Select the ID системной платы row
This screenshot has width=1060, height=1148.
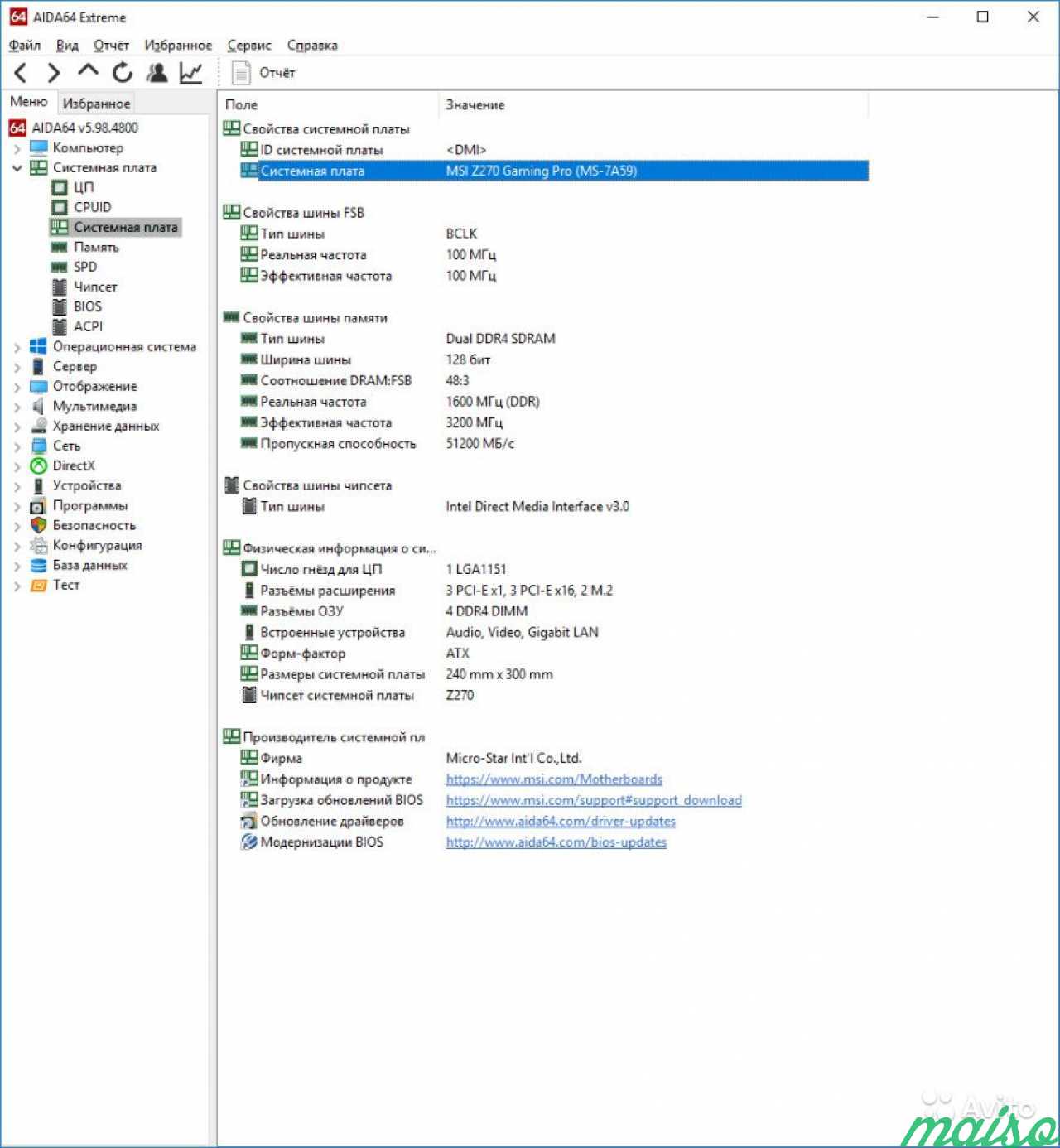click(x=553, y=150)
